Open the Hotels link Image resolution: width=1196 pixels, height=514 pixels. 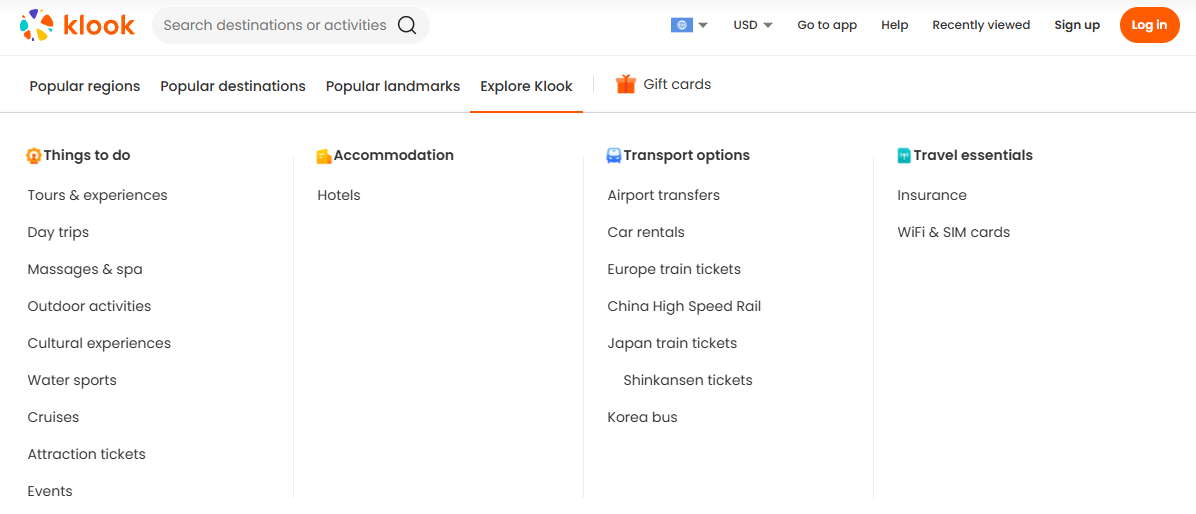pyautogui.click(x=339, y=195)
